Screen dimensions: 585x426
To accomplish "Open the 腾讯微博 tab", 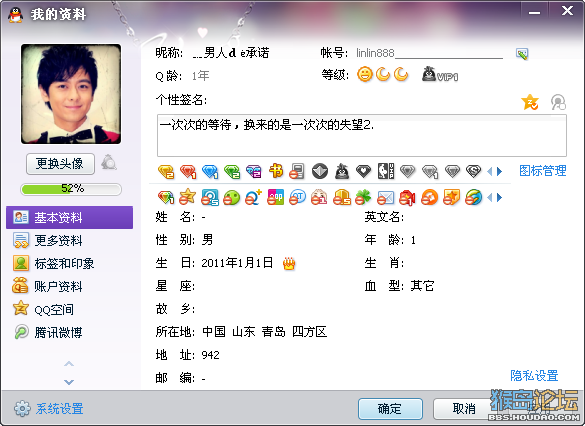I will pyautogui.click(x=48, y=332).
